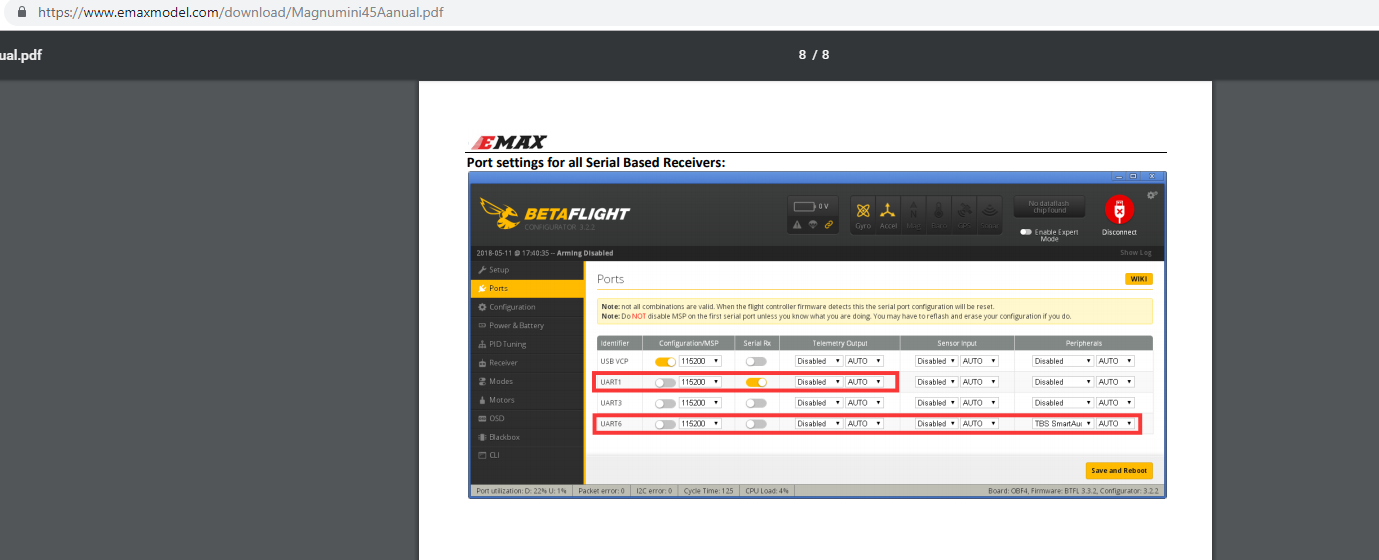The image size is (1379, 560).
Task: Toggle UART3 Configuration/MSP switch
Action: (x=665, y=403)
